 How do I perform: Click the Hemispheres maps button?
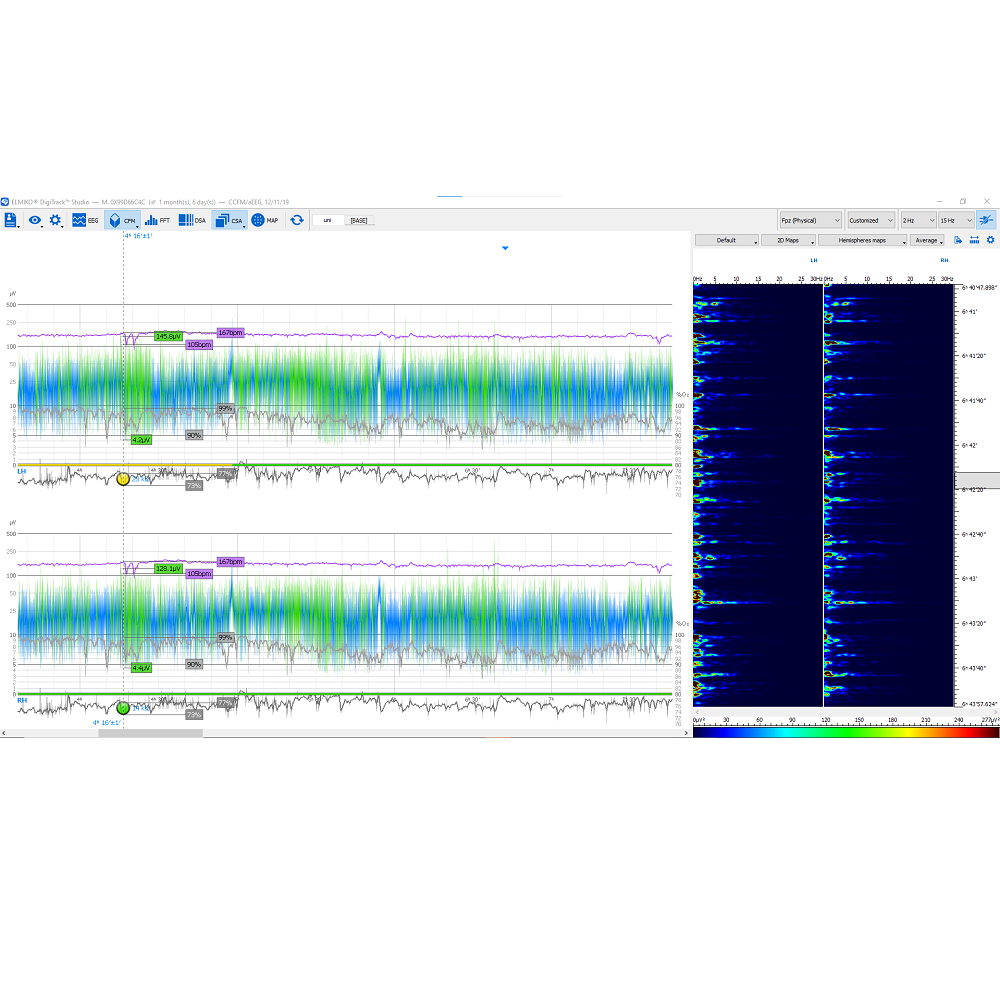pos(862,240)
